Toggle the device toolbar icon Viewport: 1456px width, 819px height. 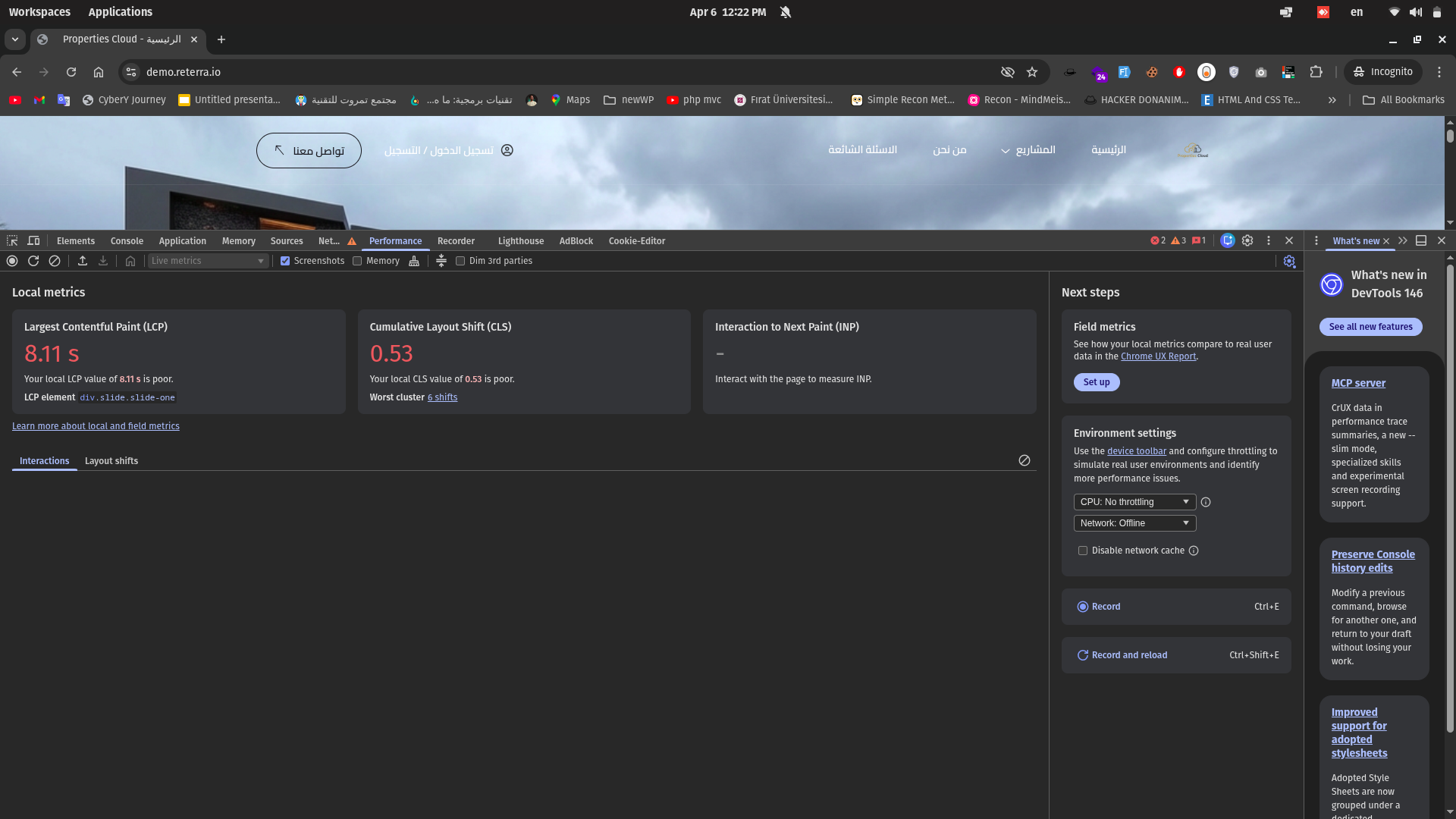pyautogui.click(x=33, y=240)
